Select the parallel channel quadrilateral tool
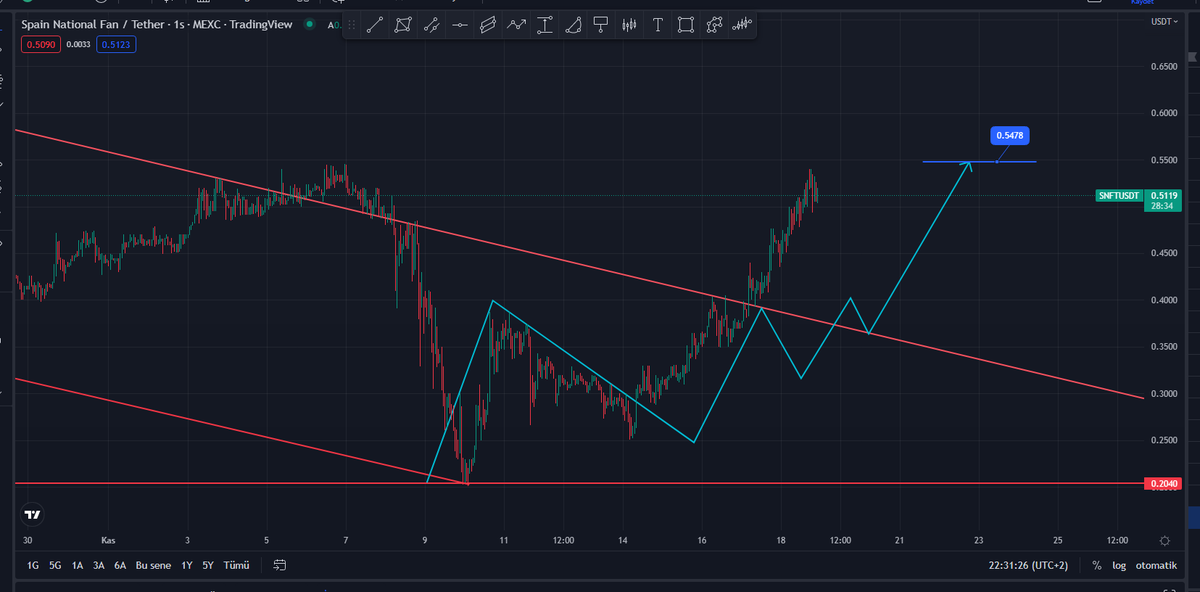Screen dimensions: 1200x592 tap(403, 25)
